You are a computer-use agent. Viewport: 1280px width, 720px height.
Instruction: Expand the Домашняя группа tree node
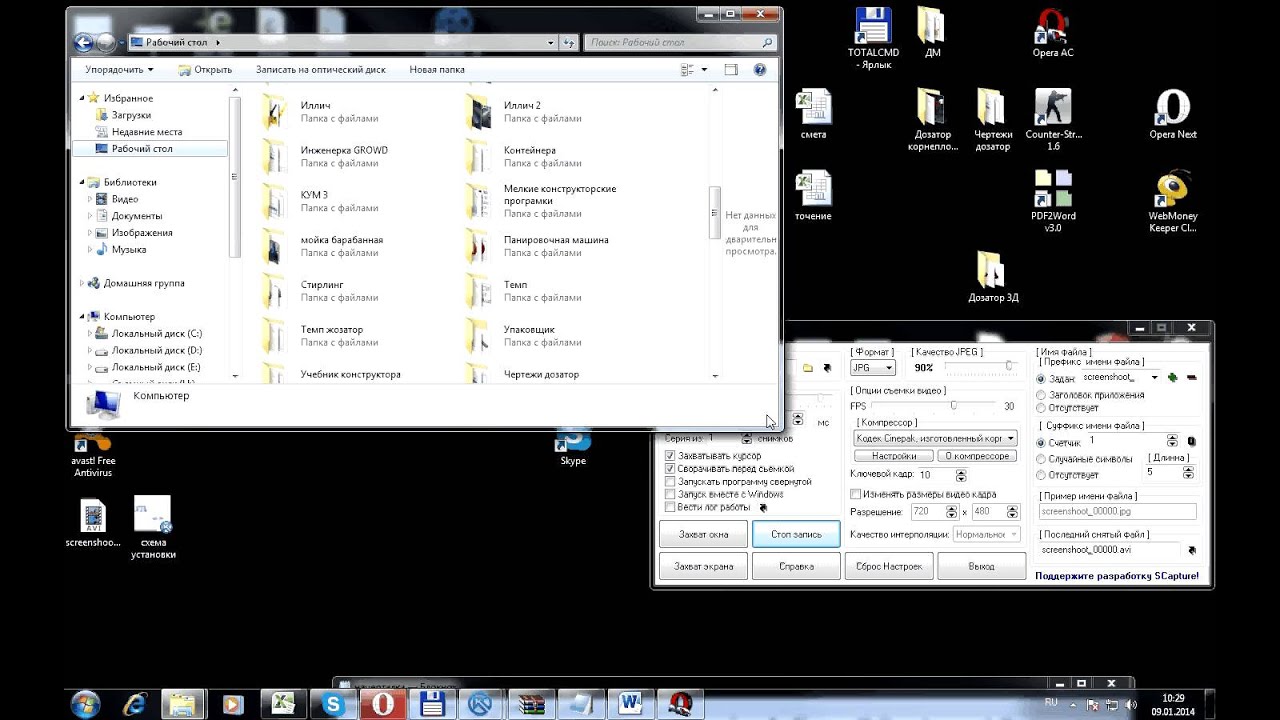[82, 283]
